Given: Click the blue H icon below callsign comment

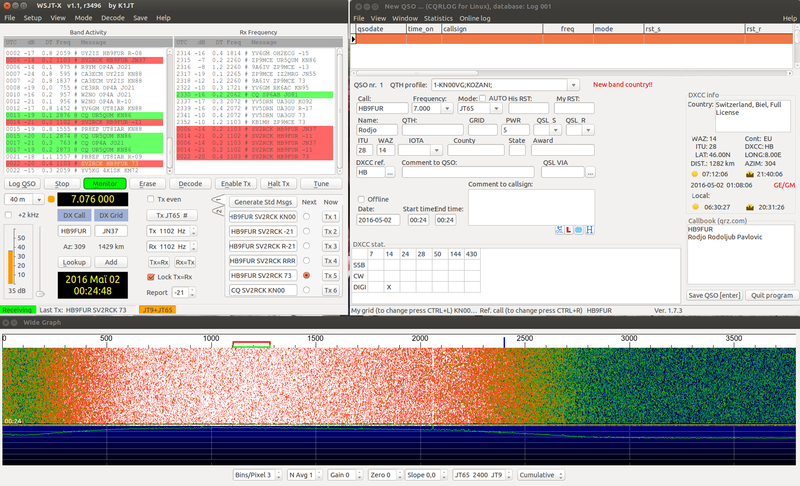Looking at the screenshot, I should point(589,230).
